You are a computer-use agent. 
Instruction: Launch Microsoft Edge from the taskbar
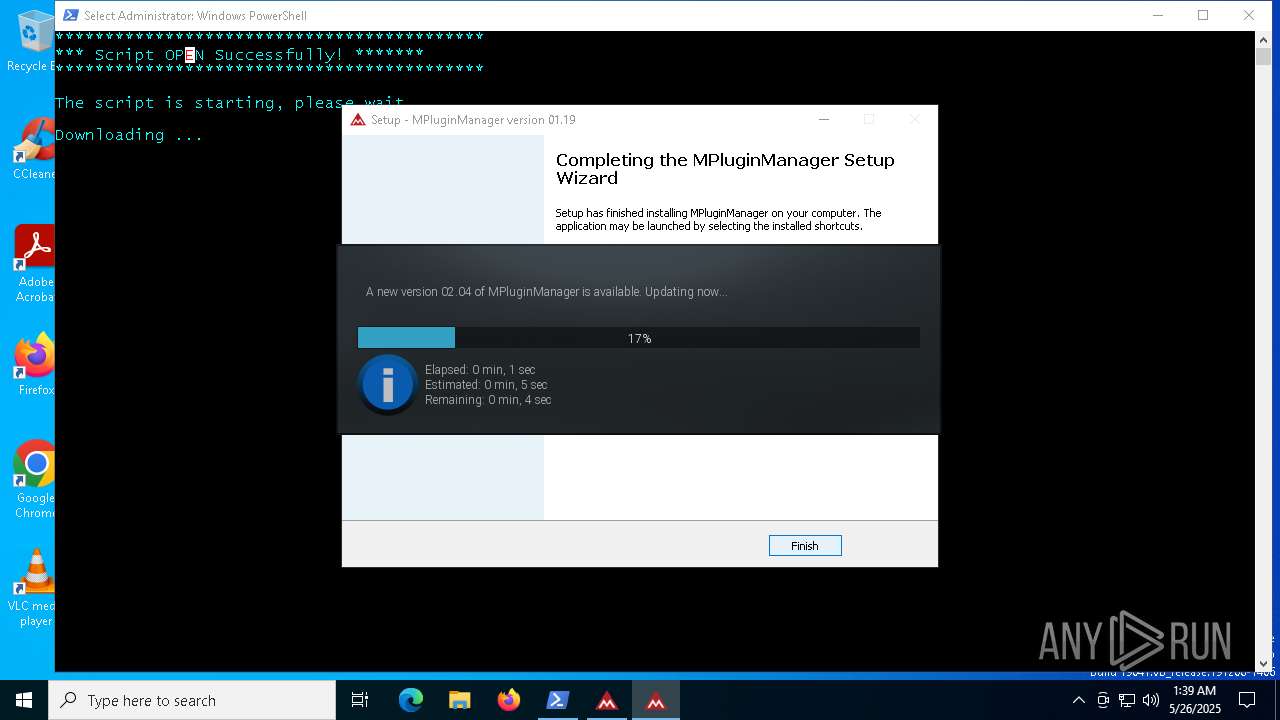point(411,700)
